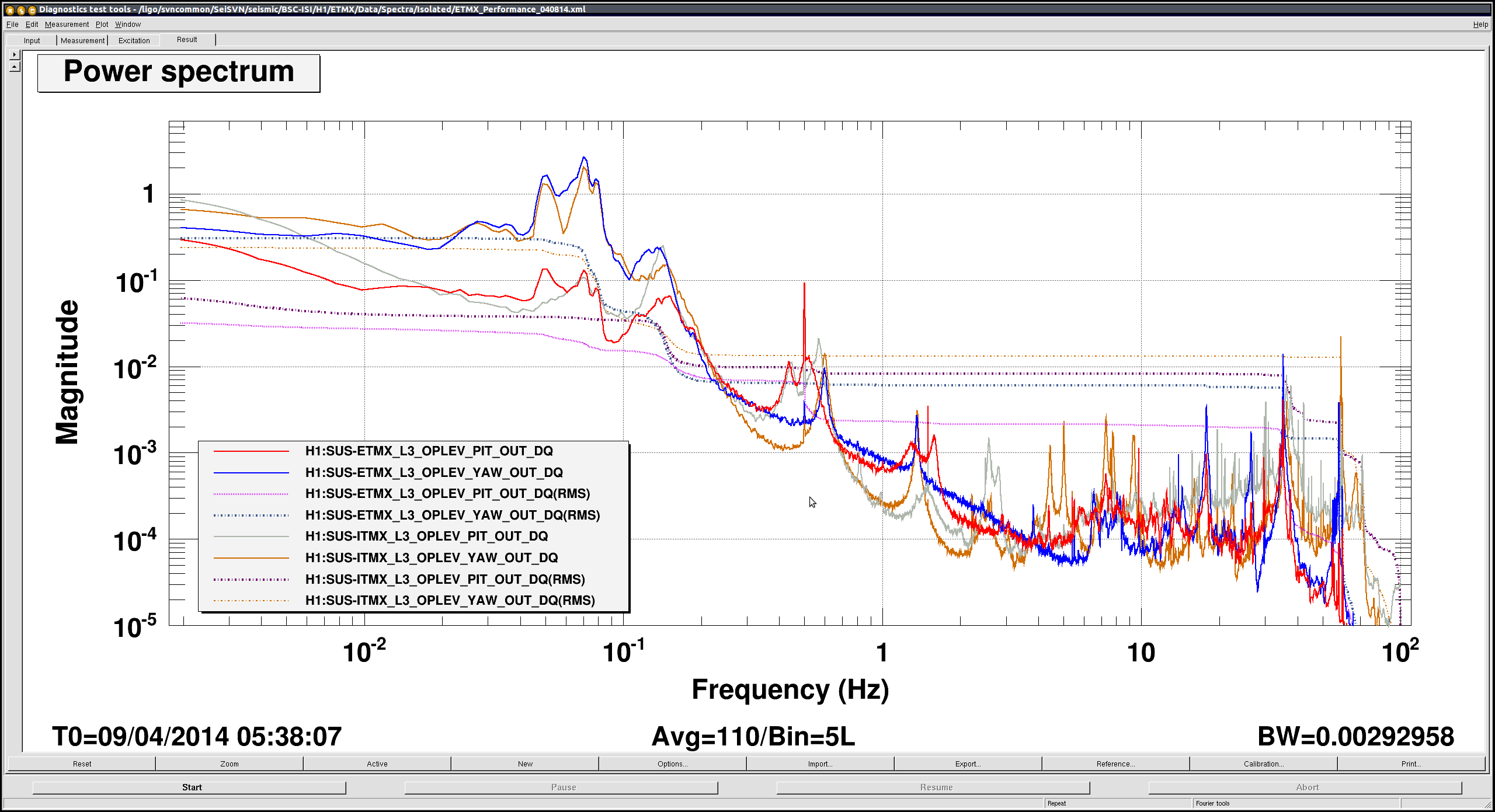Click the red line sample for ETMX PIT
The width and height of the screenshot is (1495, 812).
[x=252, y=451]
